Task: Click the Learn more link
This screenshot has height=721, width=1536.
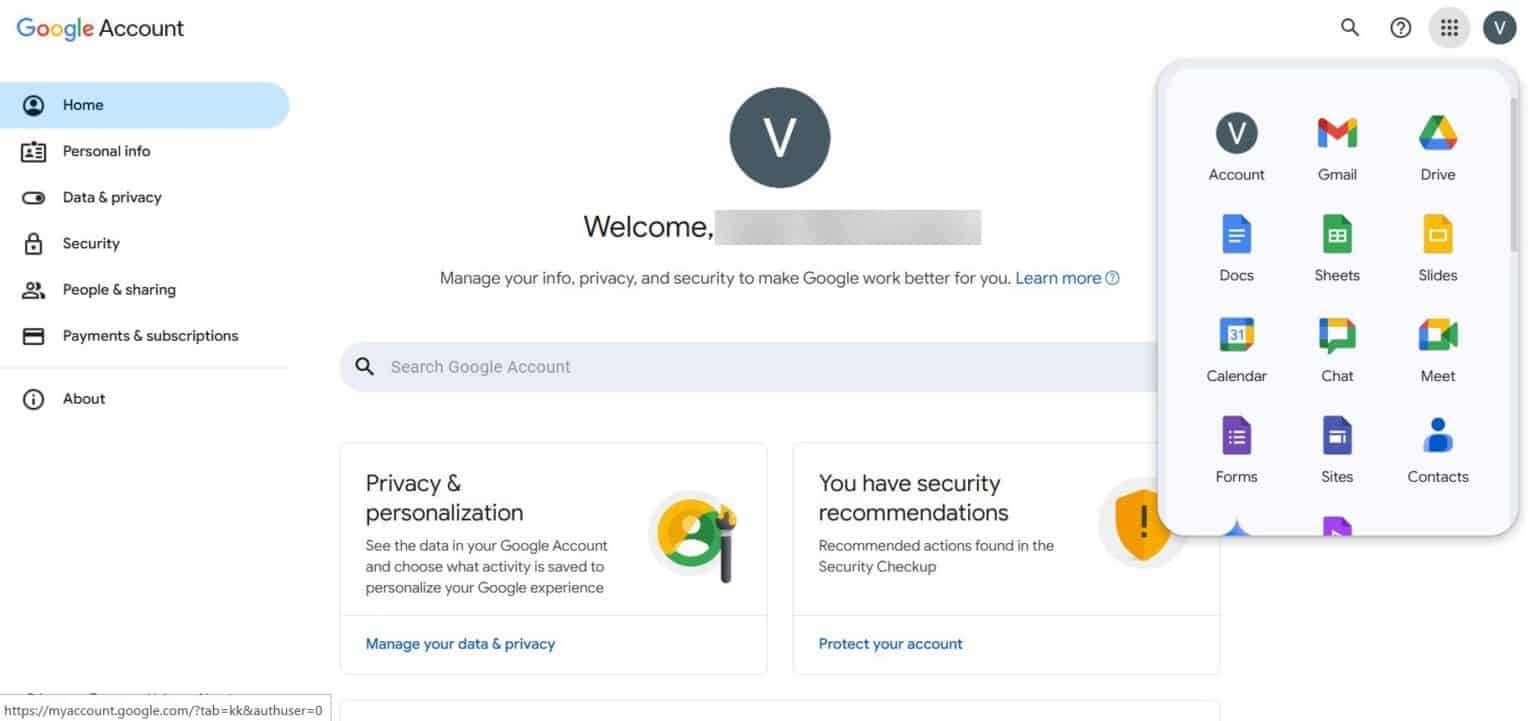Action: (1056, 278)
